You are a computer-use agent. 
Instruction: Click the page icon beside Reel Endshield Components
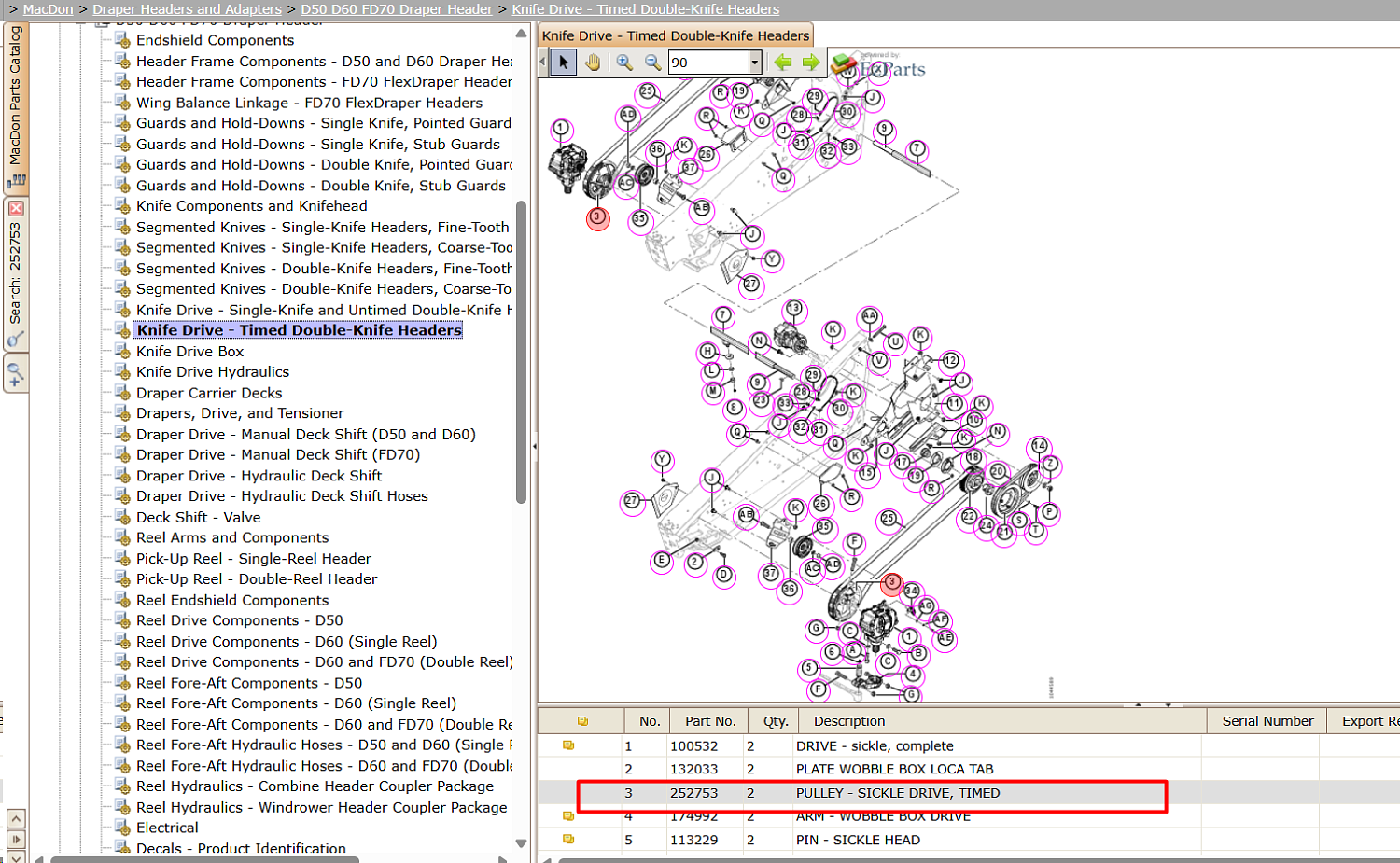tap(121, 601)
